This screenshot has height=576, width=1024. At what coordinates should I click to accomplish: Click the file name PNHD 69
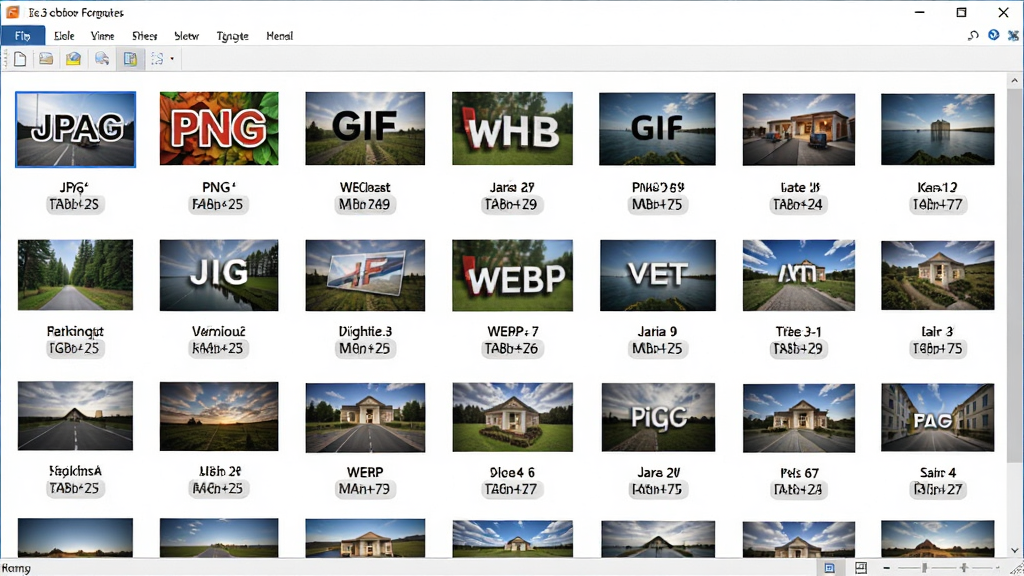pos(658,187)
